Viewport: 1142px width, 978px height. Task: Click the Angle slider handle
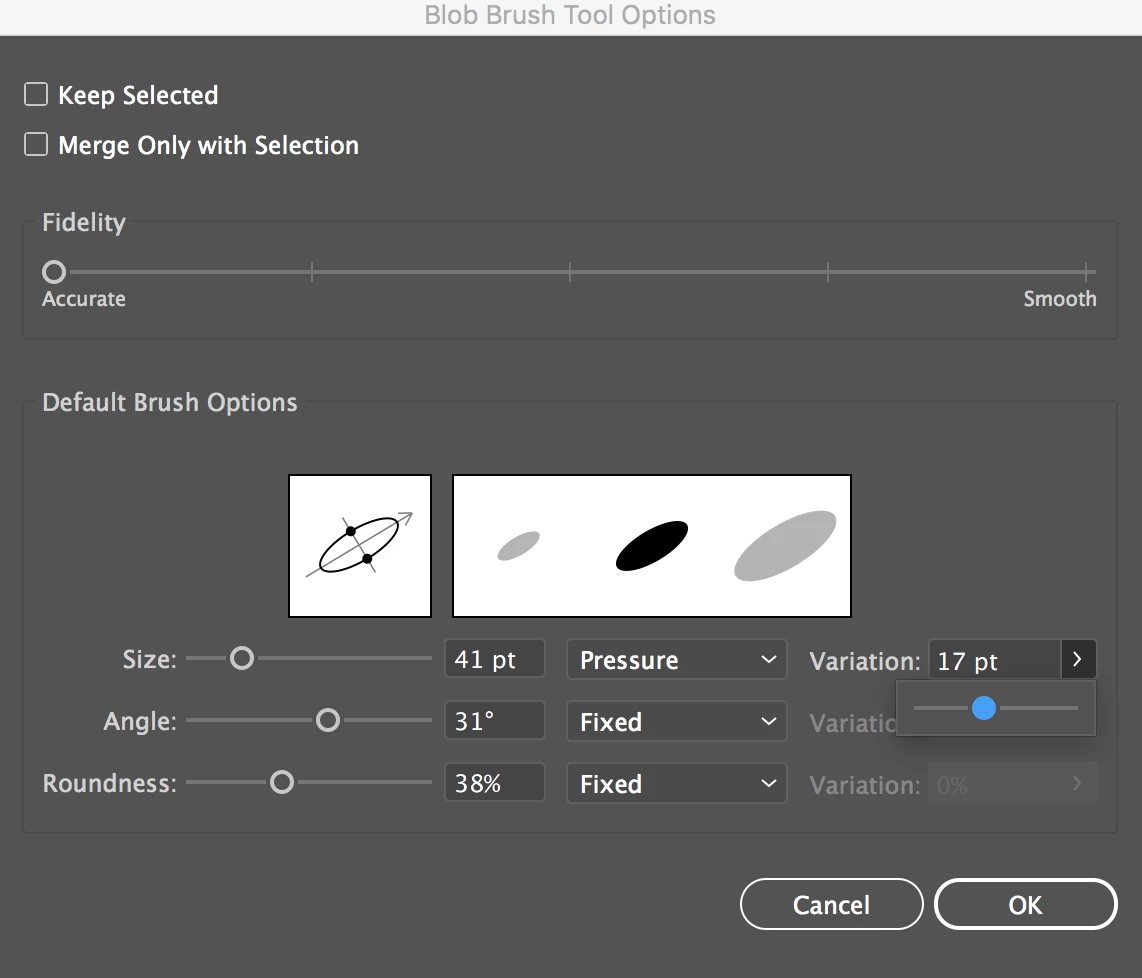[328, 720]
